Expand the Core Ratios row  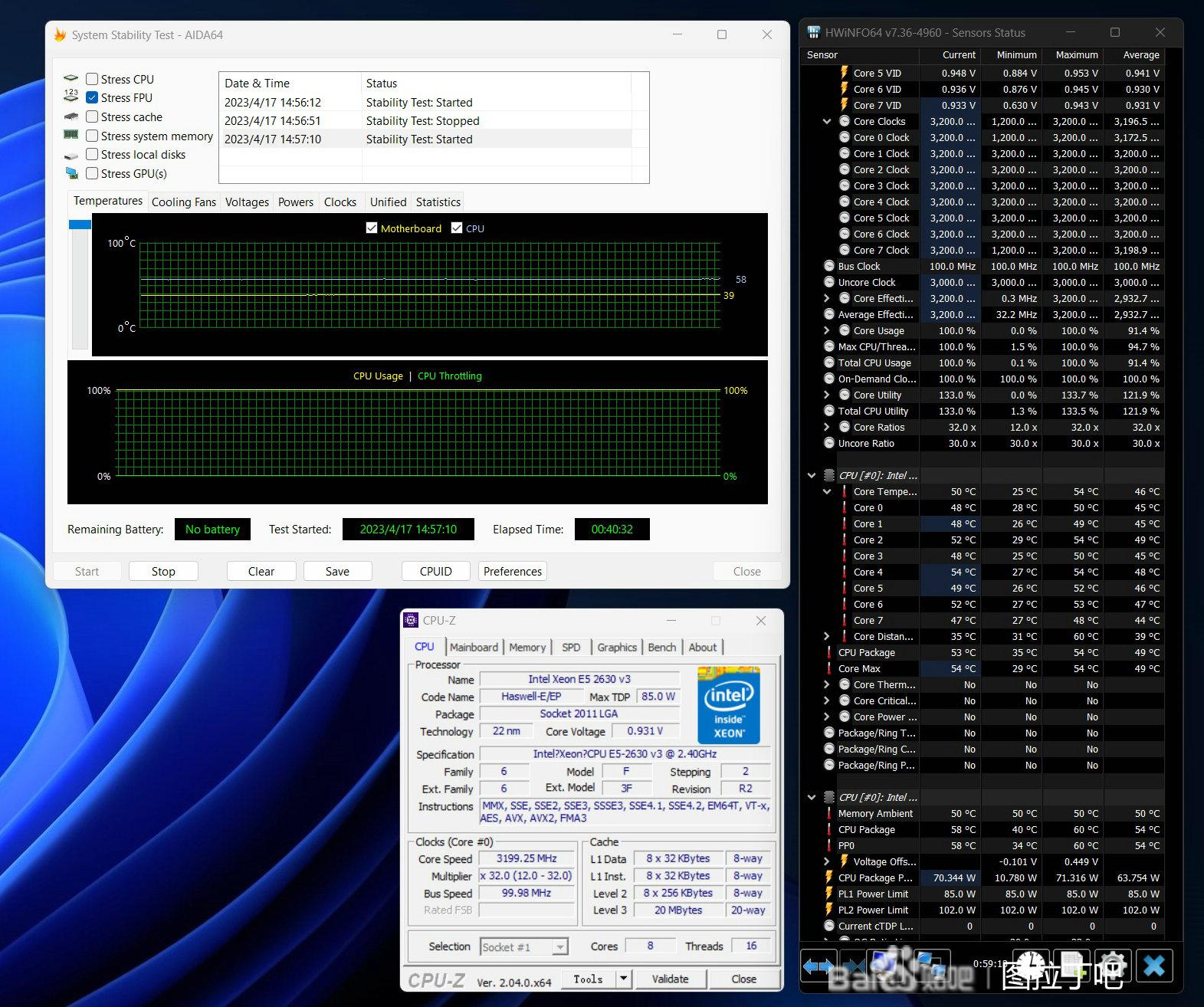[x=827, y=427]
